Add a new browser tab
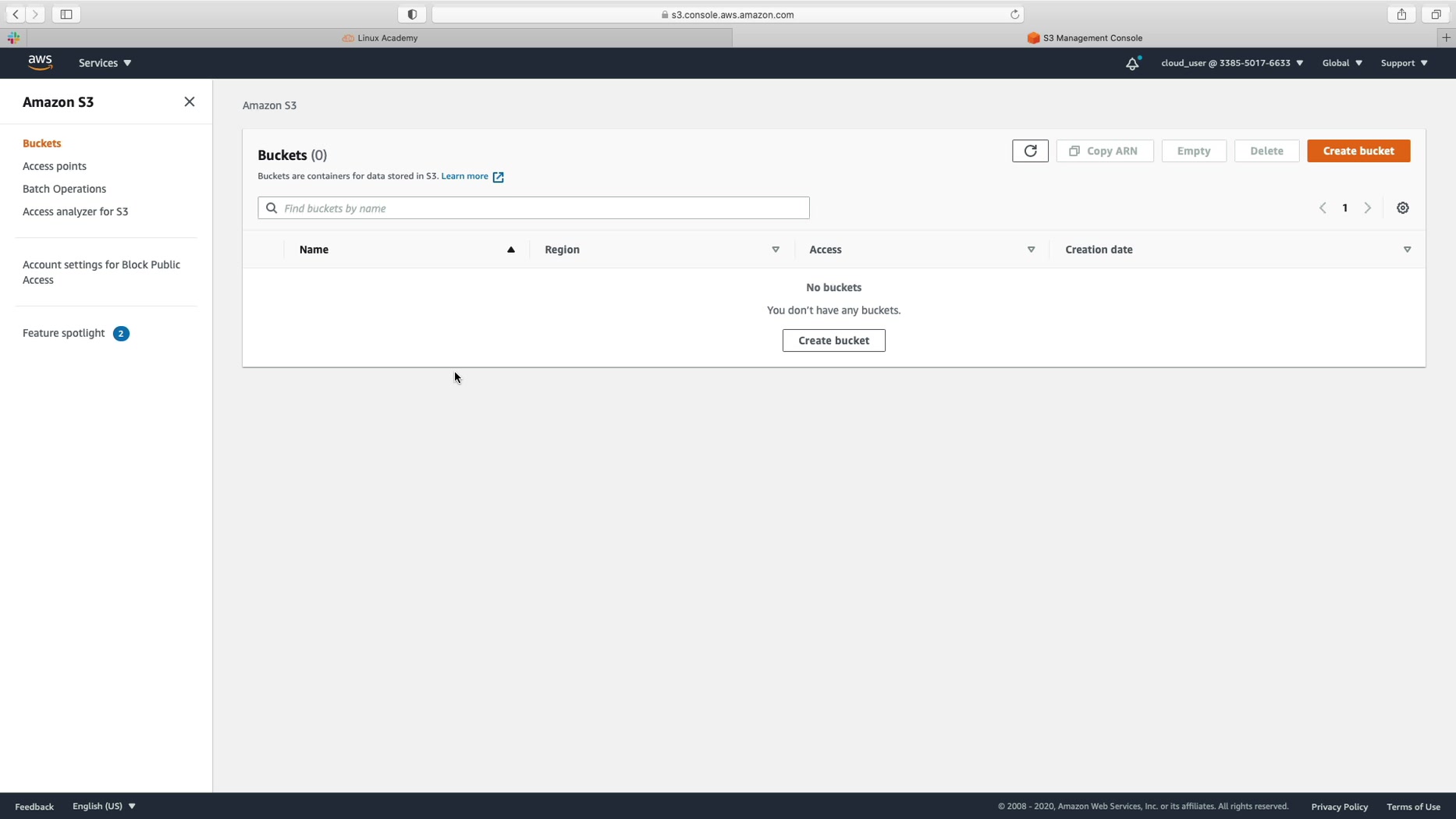The height and width of the screenshot is (819, 1456). click(1446, 37)
